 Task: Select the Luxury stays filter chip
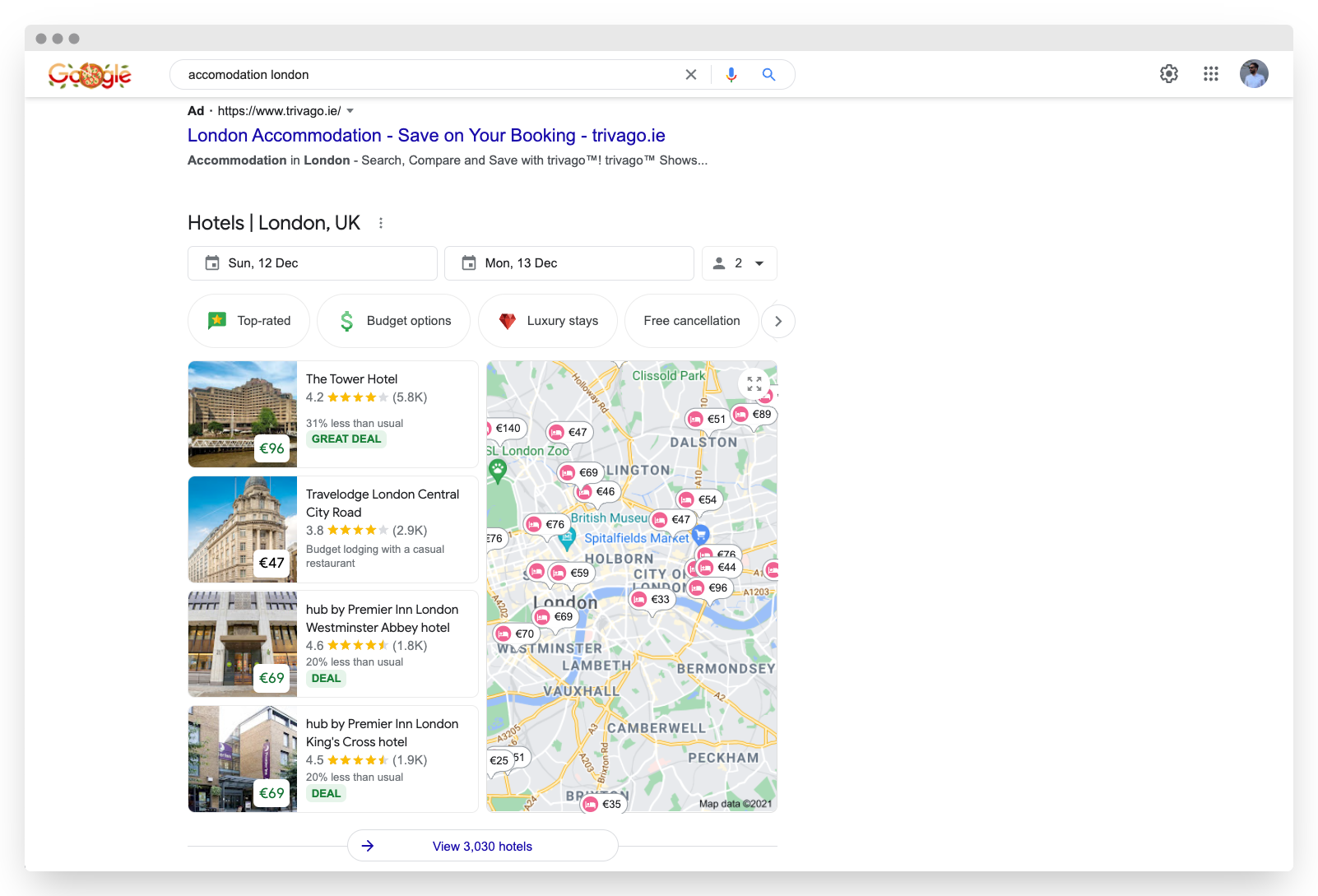548,321
